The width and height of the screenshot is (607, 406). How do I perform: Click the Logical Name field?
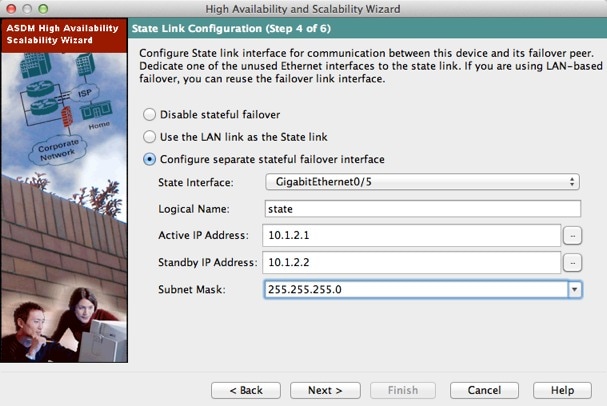(x=423, y=209)
